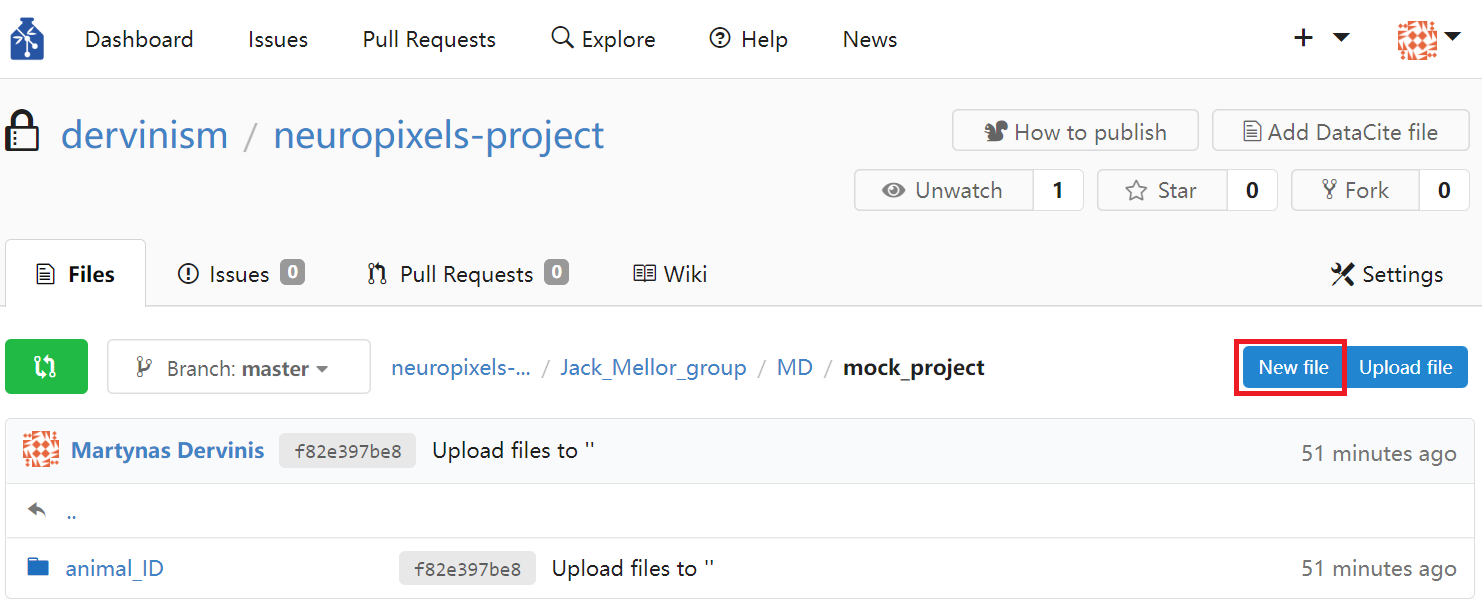Image resolution: width=1482 pixels, height=606 pixels.
Task: Click the Upload file button
Action: coord(1405,367)
